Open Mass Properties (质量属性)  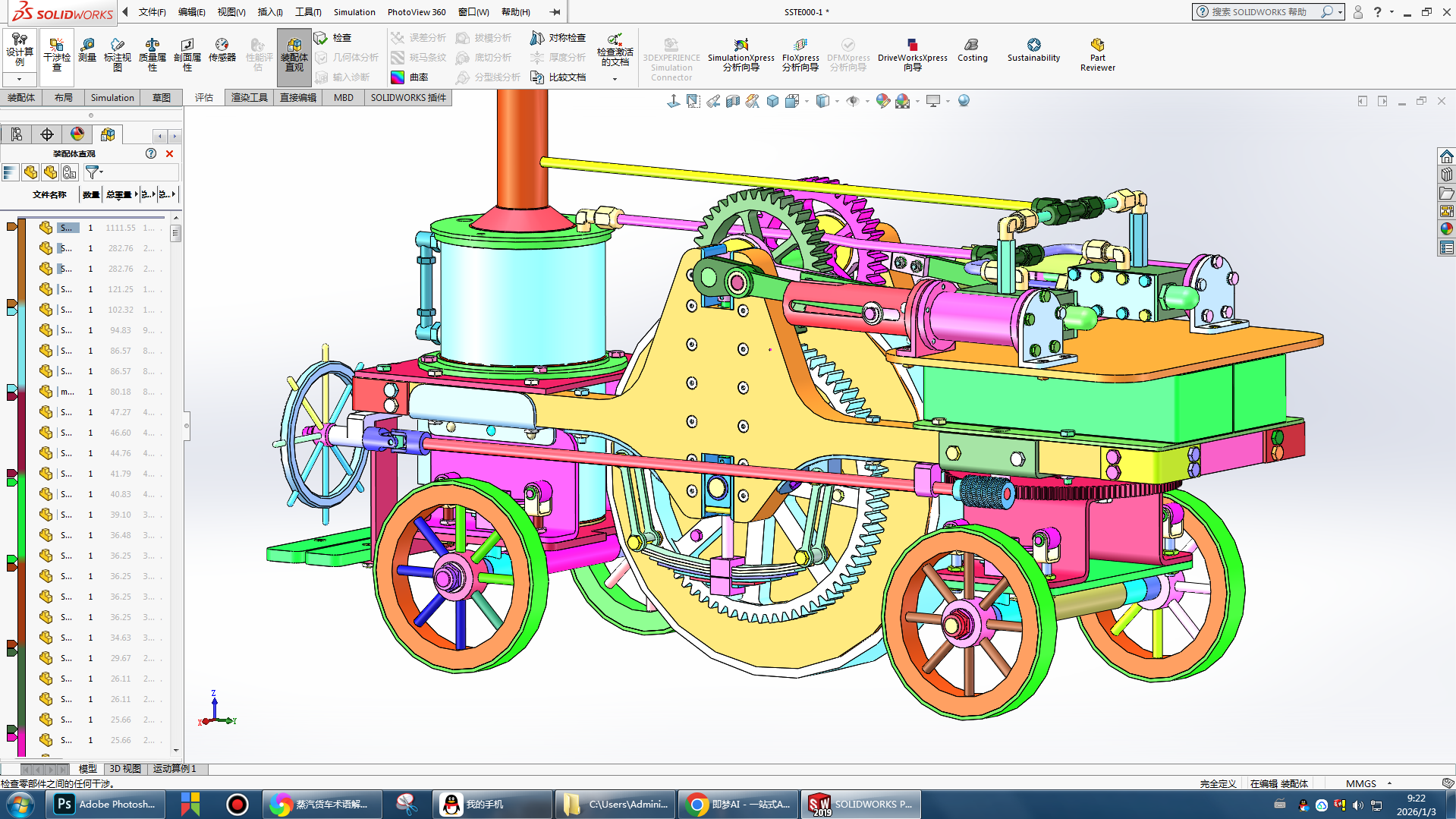coord(152,52)
